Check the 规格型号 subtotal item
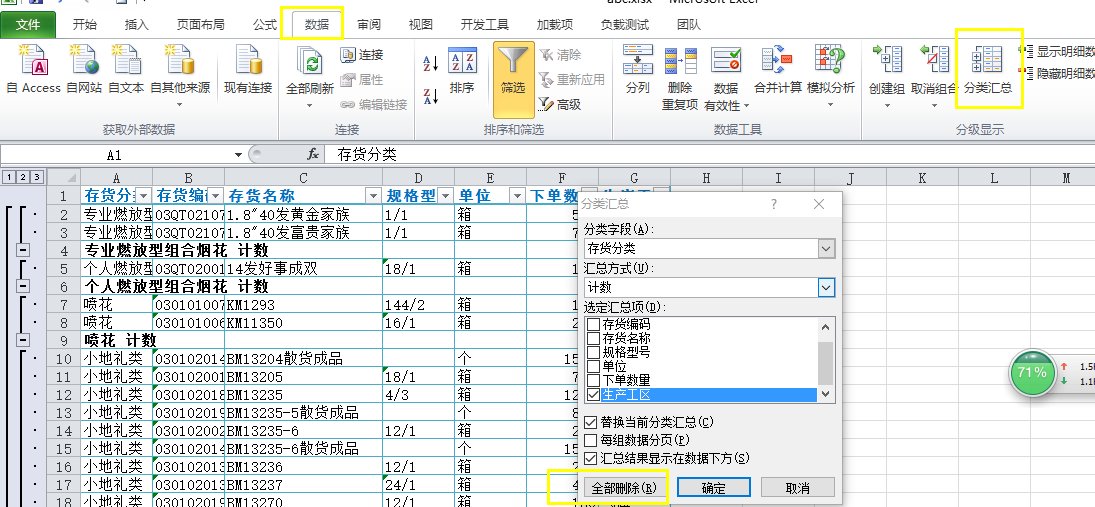1095x507 pixels. pos(594,353)
